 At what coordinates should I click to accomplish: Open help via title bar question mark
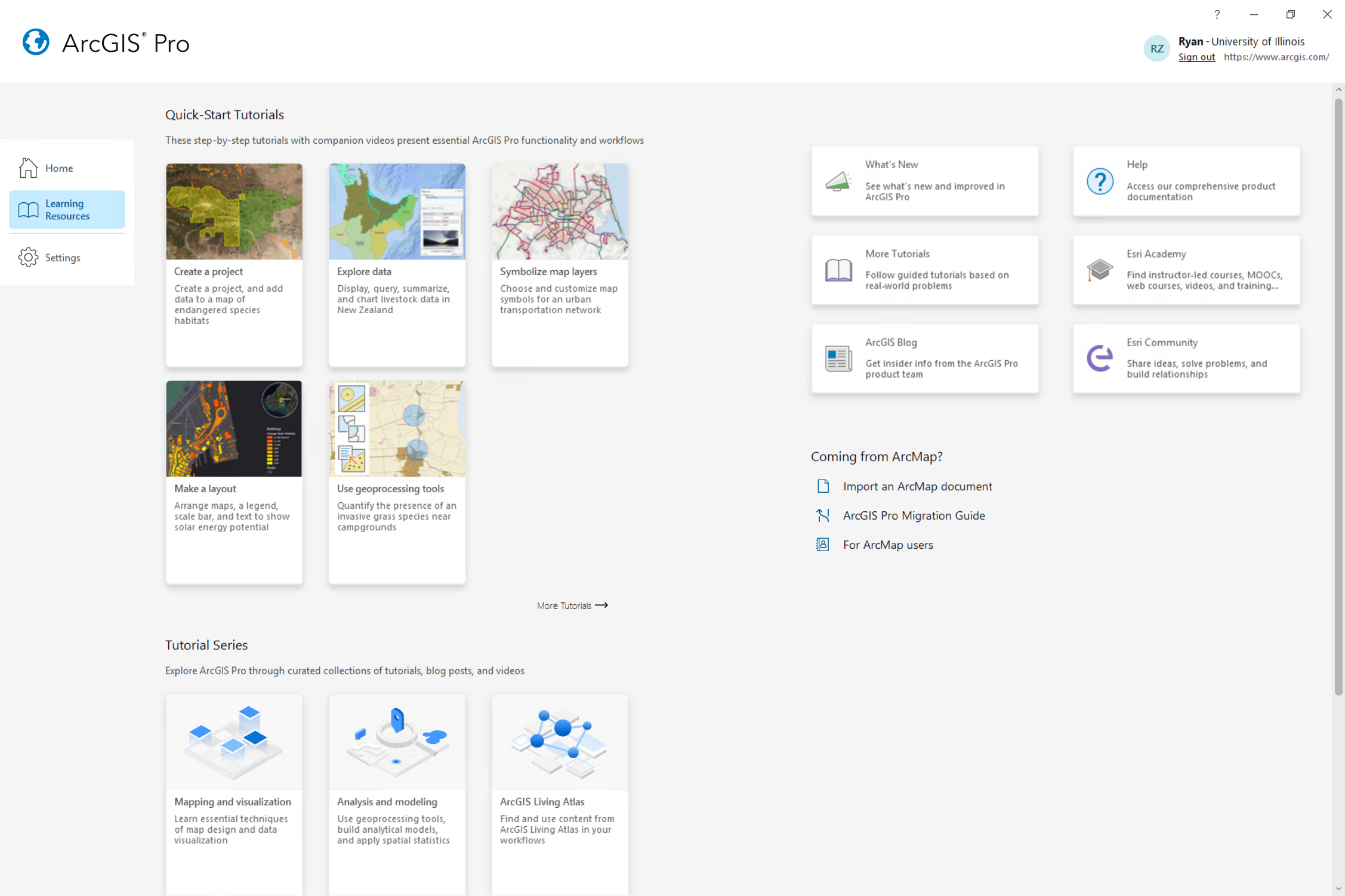pyautogui.click(x=1217, y=14)
